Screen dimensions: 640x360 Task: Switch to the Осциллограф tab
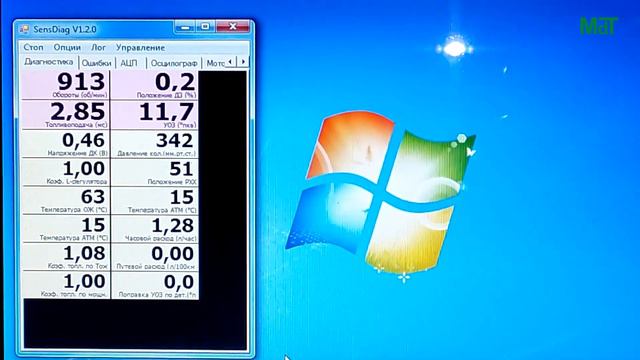(174, 63)
